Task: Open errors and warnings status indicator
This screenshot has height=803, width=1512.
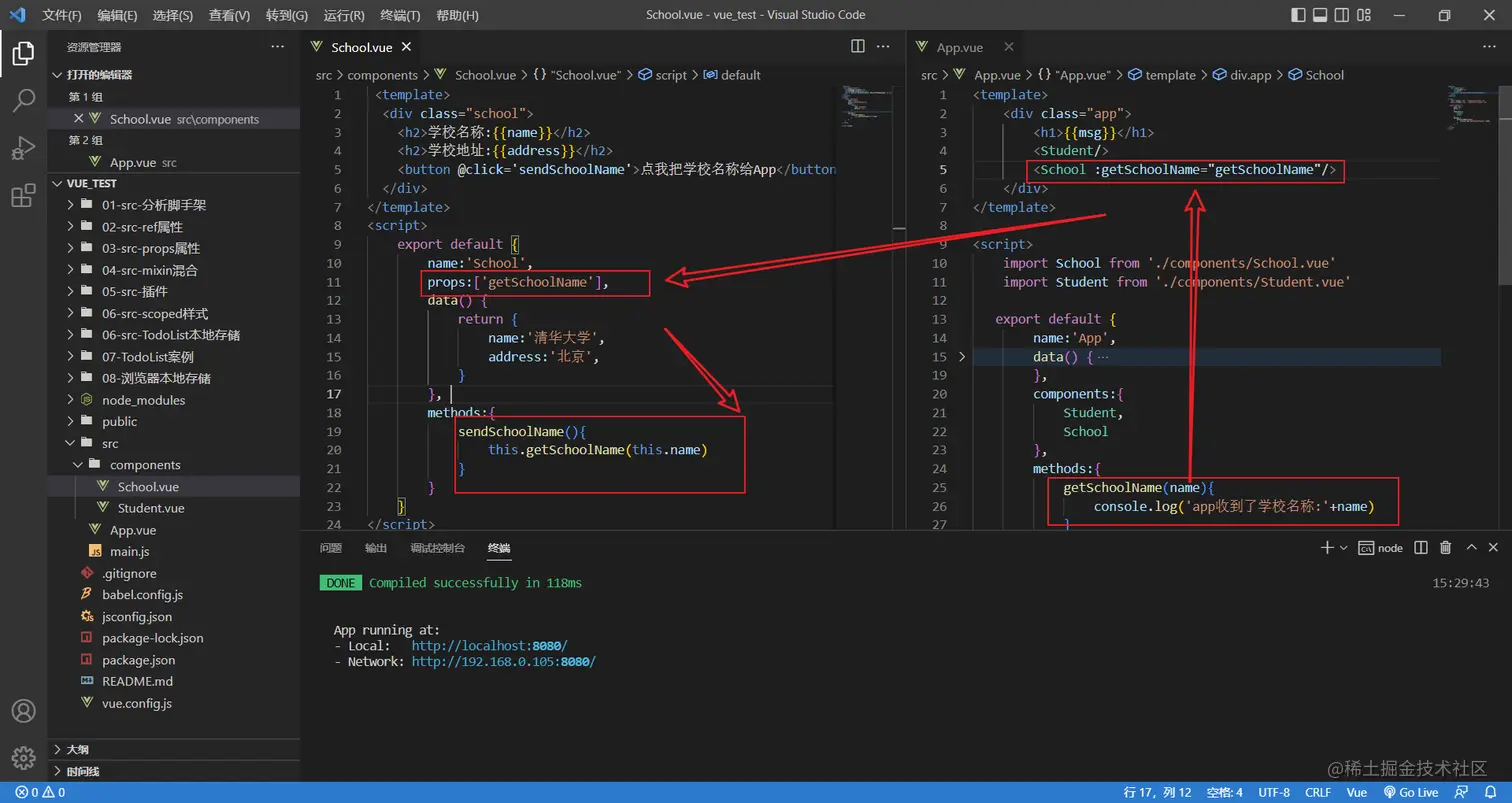Action: pyautogui.click(x=40, y=793)
